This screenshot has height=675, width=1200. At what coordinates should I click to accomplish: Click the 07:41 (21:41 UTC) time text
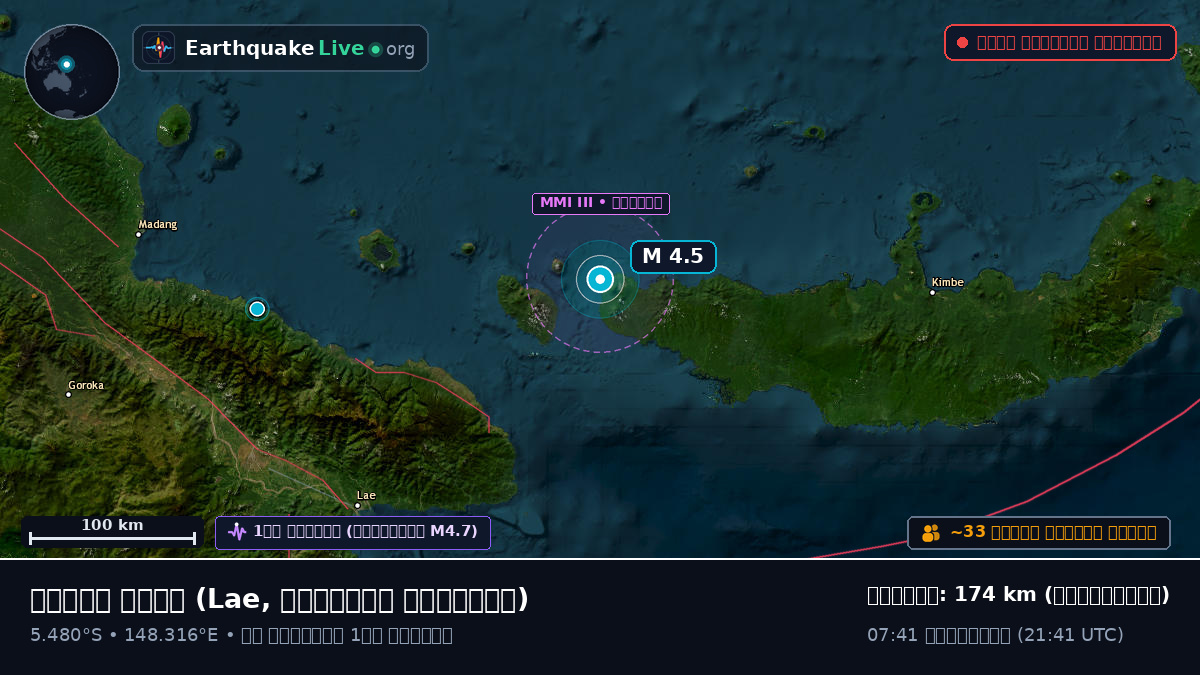click(995, 635)
